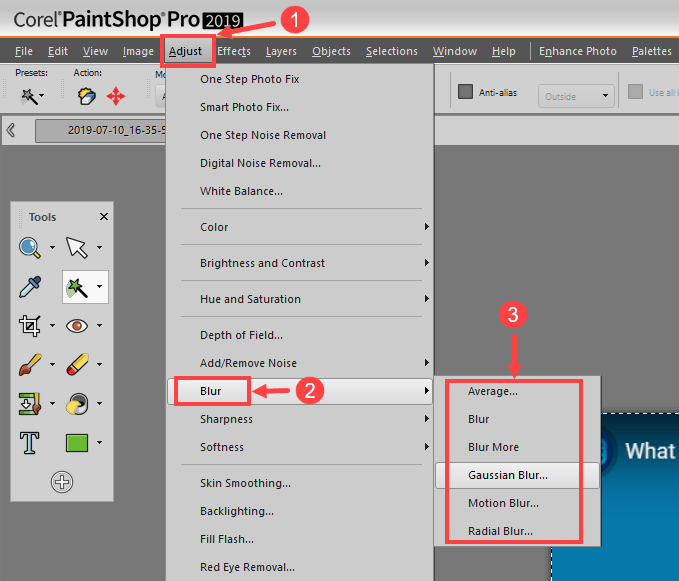Screen dimensions: 679x581
Task: Select the Dodge/Lighten tool
Action: 77,403
